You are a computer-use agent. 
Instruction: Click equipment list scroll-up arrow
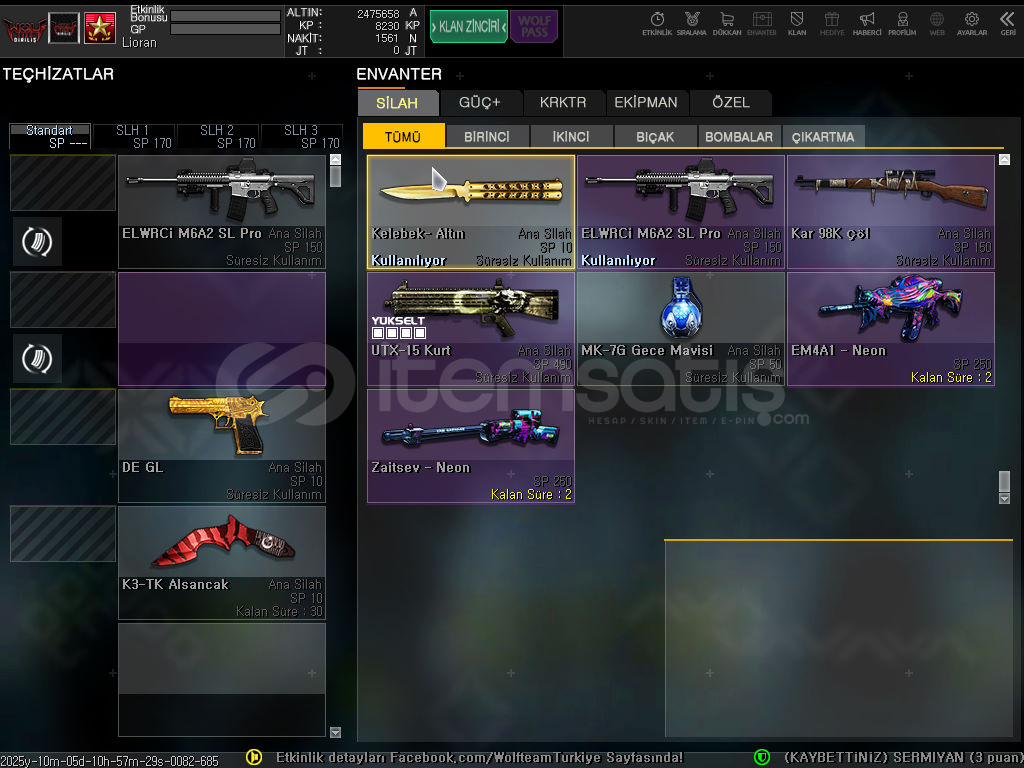[x=335, y=159]
